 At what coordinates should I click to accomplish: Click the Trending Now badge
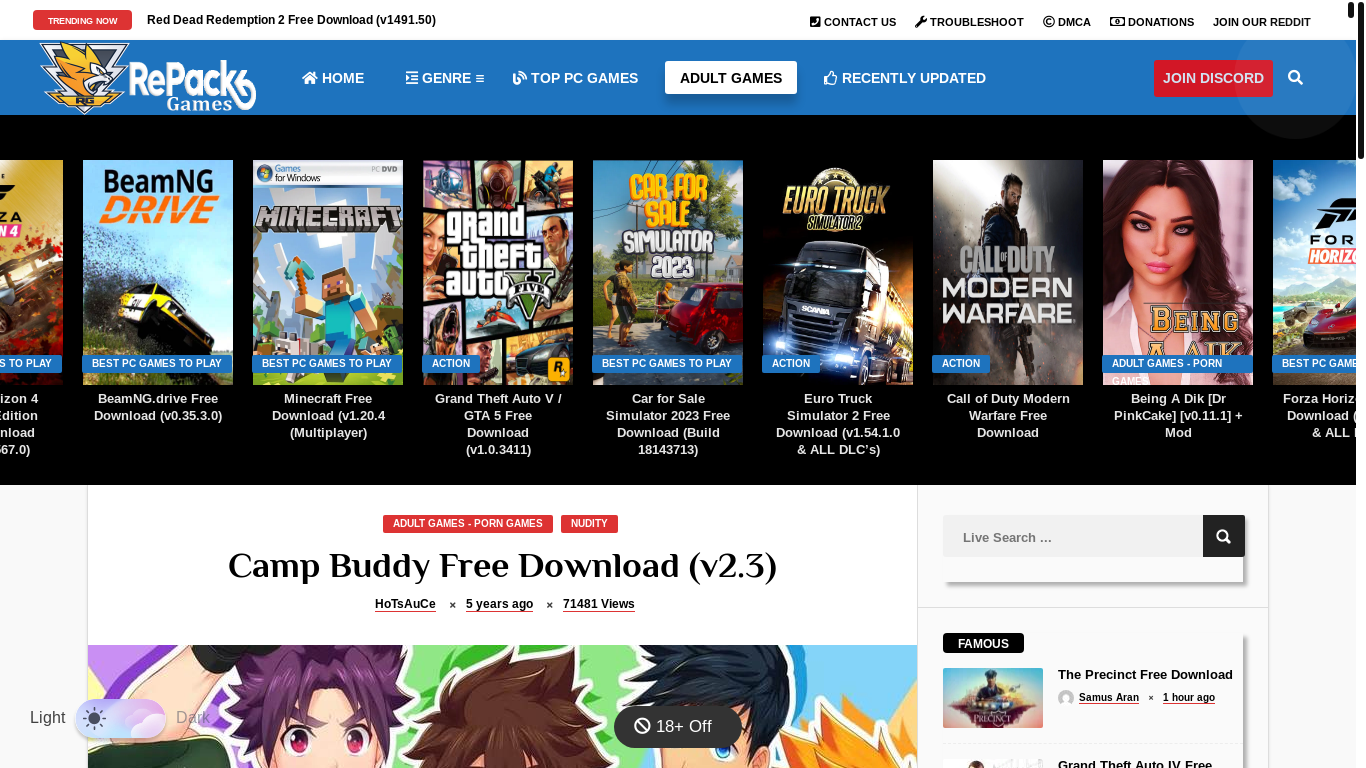coord(82,20)
